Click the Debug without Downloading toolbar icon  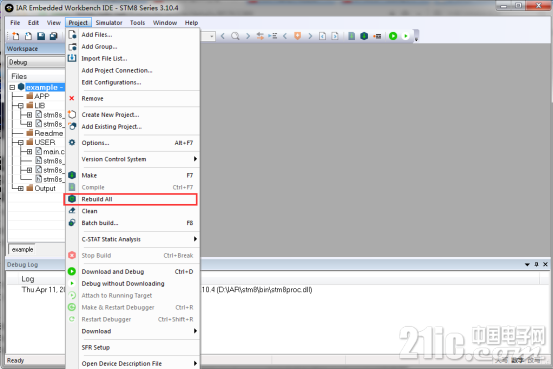(x=406, y=36)
